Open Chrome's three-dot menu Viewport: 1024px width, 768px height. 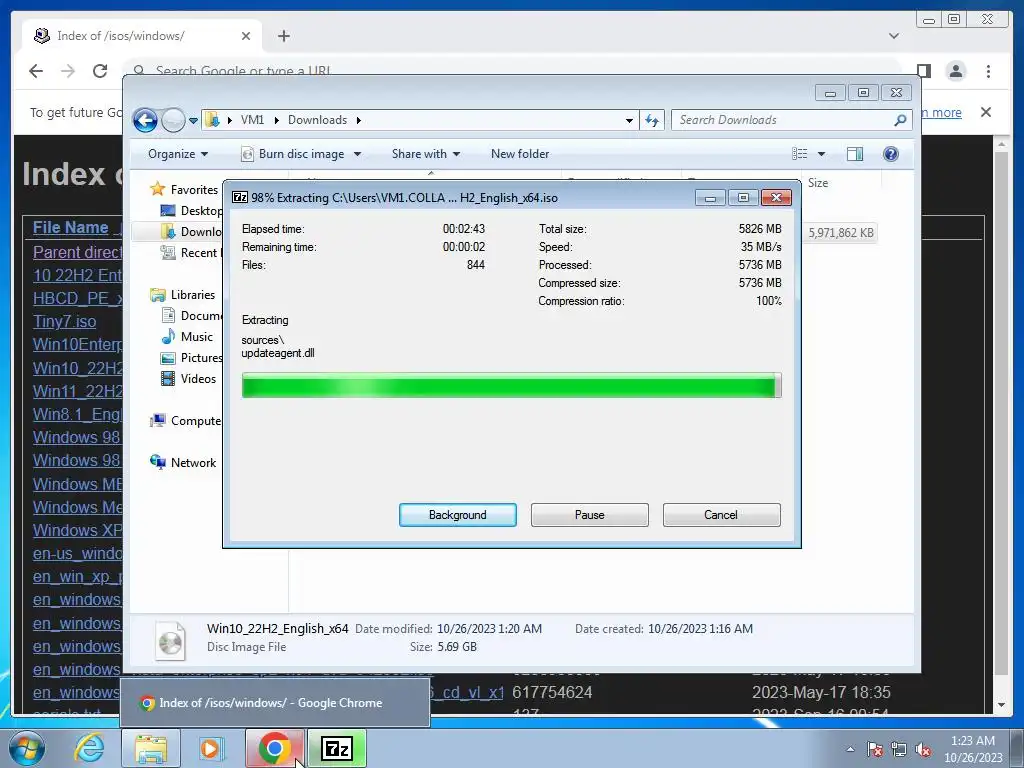pyautogui.click(x=989, y=71)
